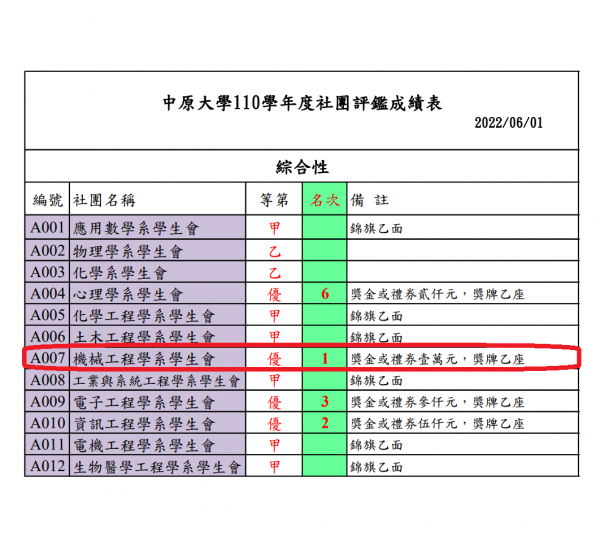Select 生物醫學工程學系學生會 club name
Viewport: 600px width, 535px height.
pos(156,467)
